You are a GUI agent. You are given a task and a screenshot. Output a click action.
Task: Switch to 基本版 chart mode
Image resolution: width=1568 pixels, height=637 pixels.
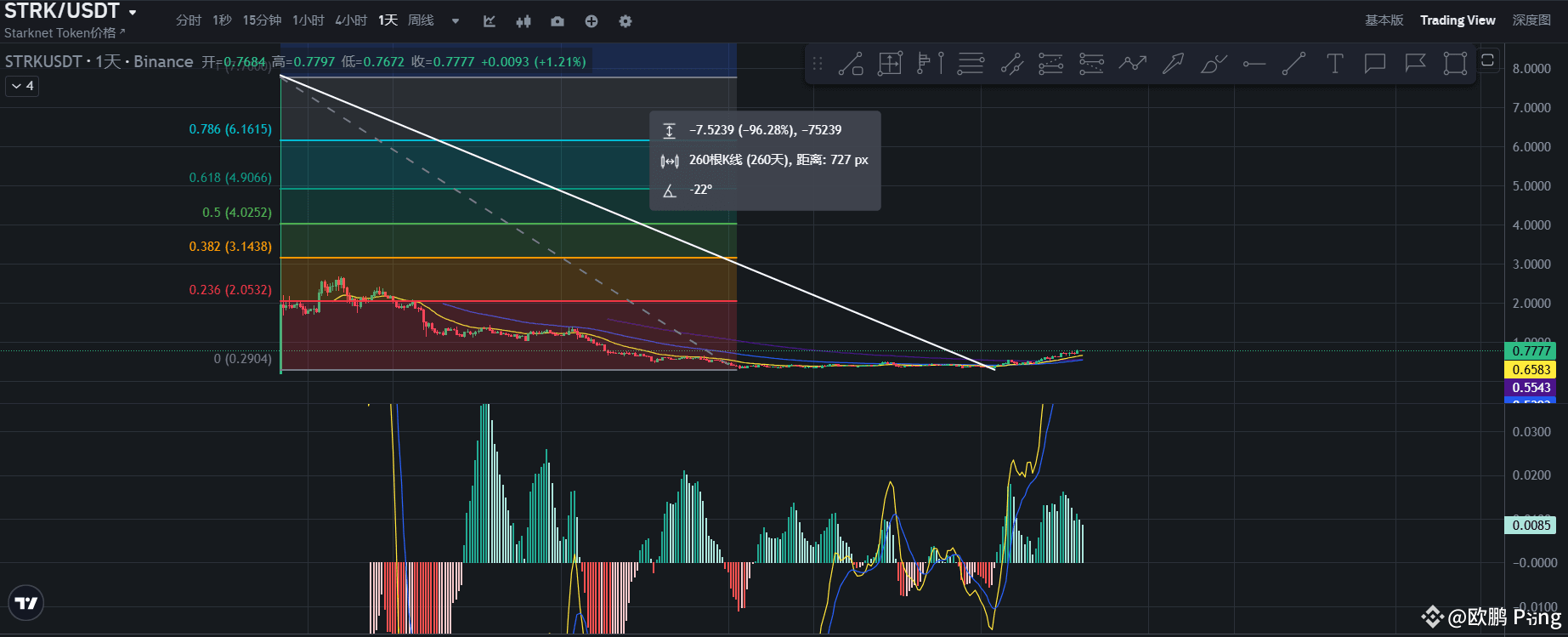(1384, 20)
